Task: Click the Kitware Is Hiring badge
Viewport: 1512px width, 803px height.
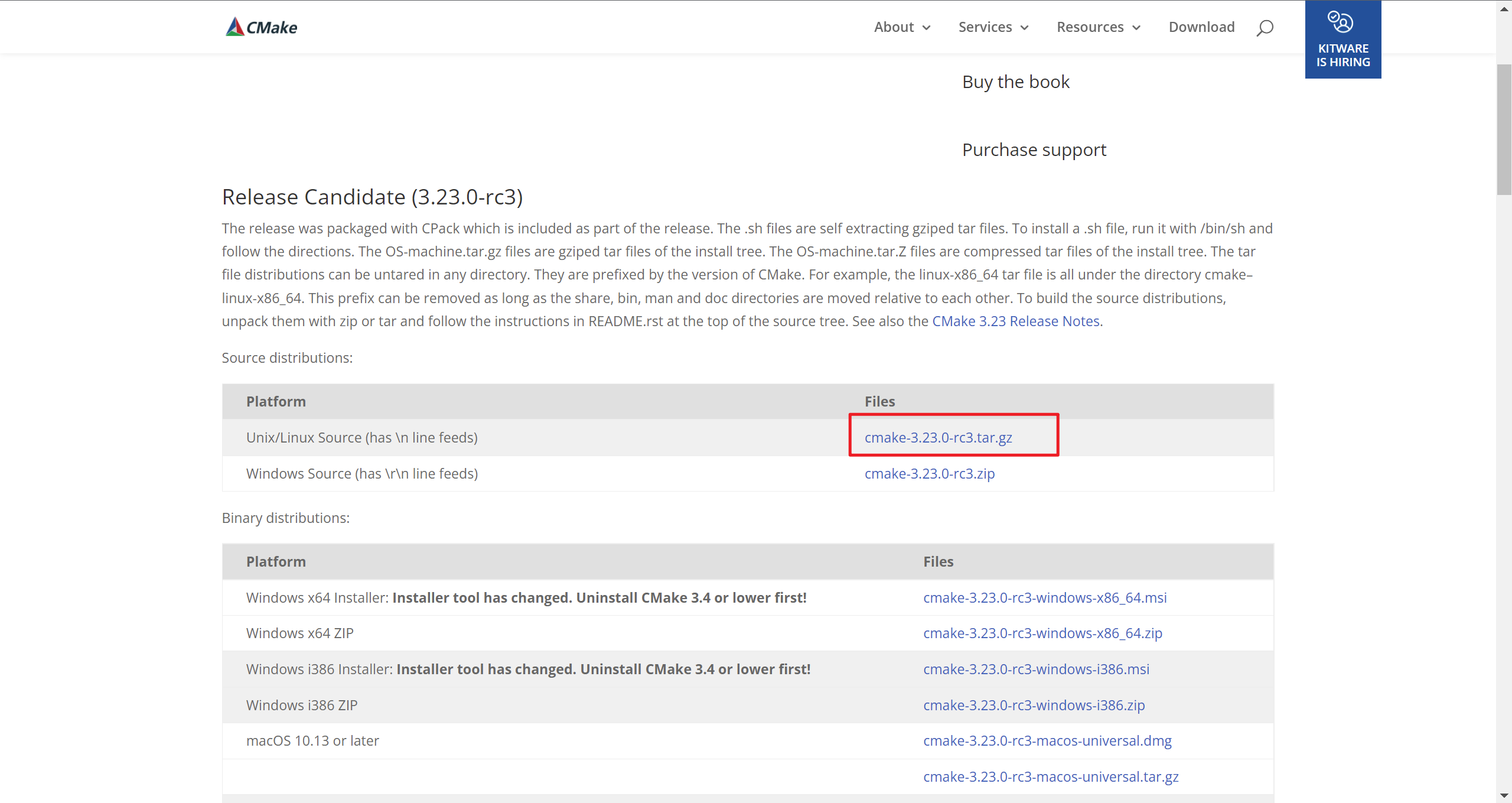Action: click(x=1343, y=40)
